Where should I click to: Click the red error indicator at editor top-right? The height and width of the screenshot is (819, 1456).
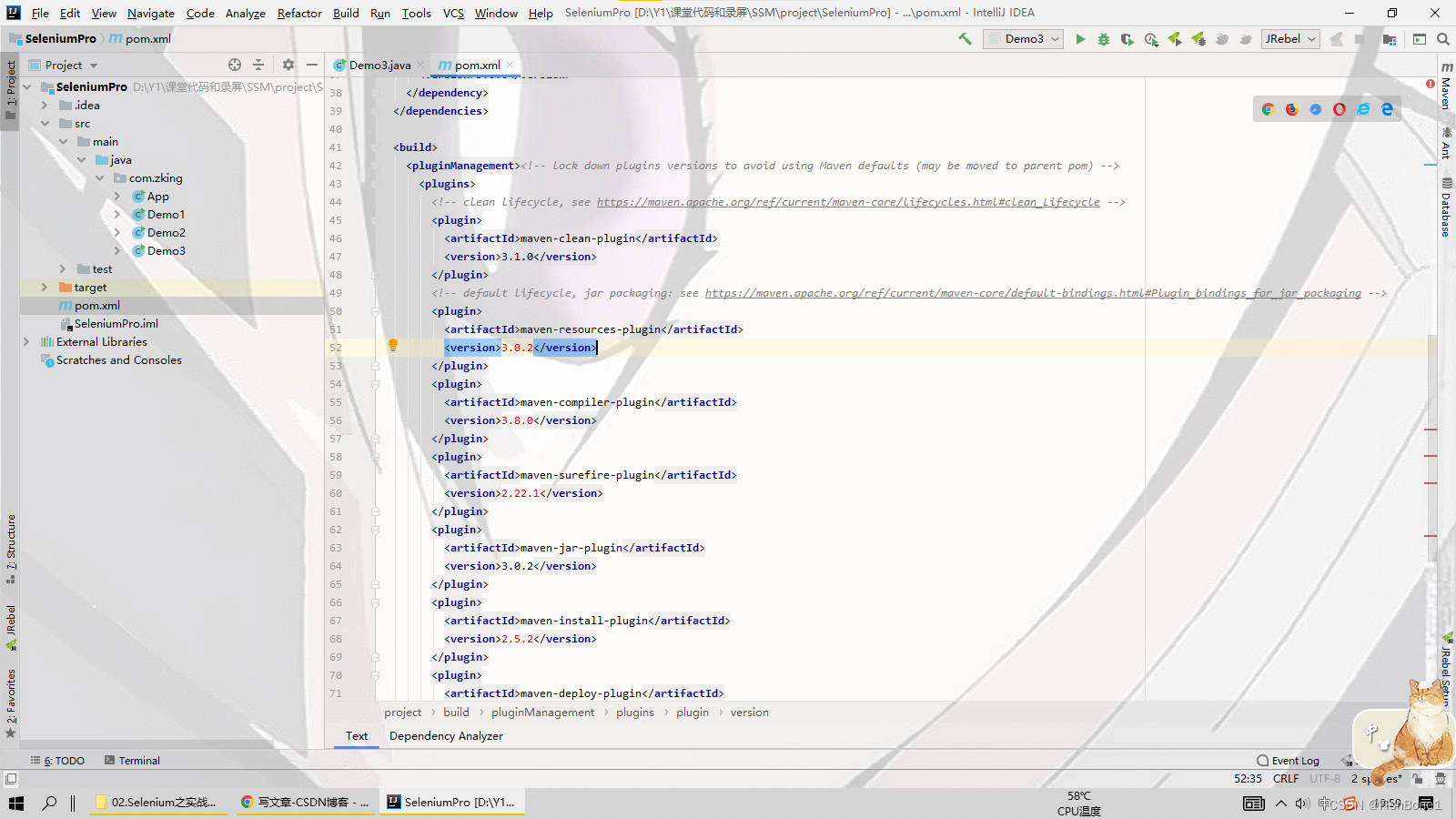click(x=1431, y=84)
